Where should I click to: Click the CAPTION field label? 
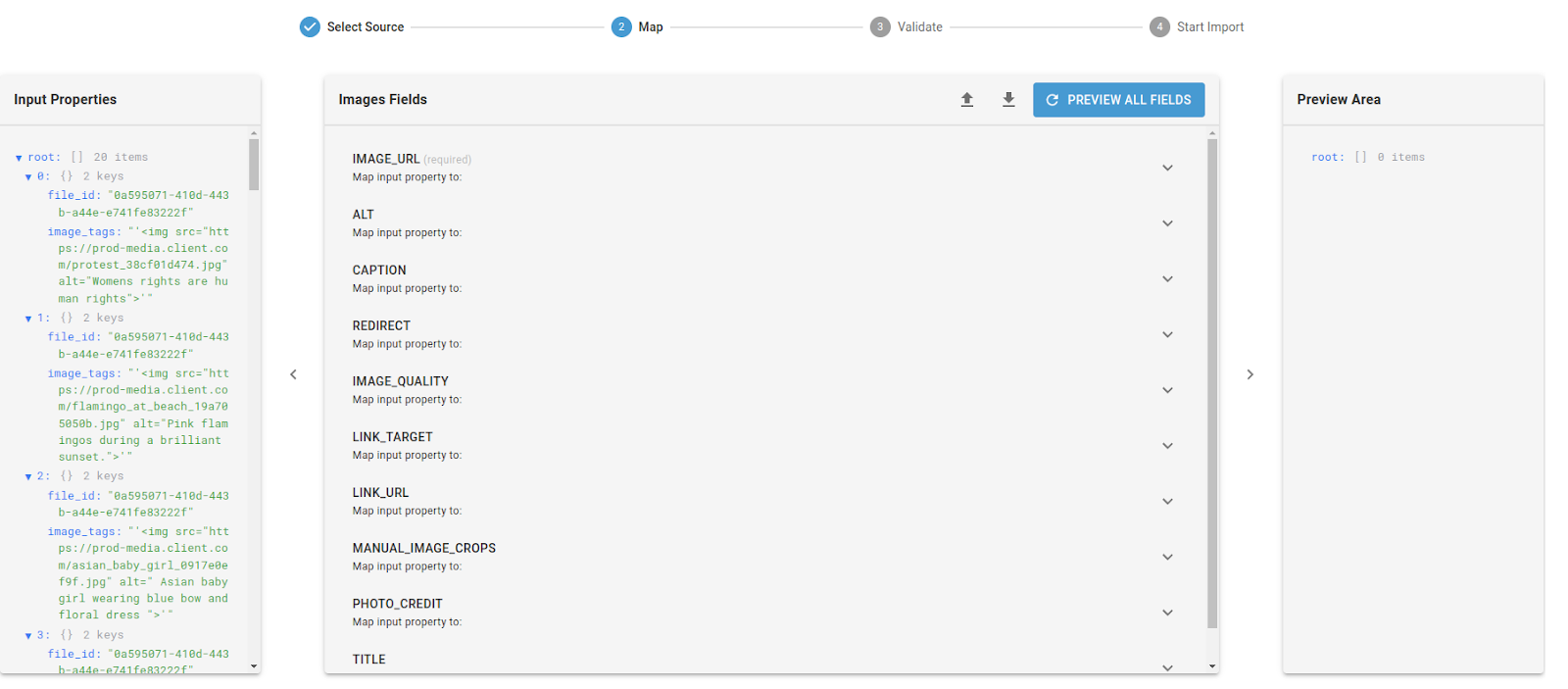[379, 271]
